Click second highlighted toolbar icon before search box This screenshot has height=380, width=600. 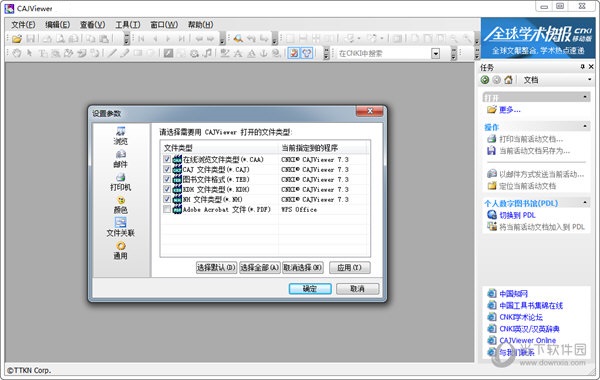tap(307, 53)
